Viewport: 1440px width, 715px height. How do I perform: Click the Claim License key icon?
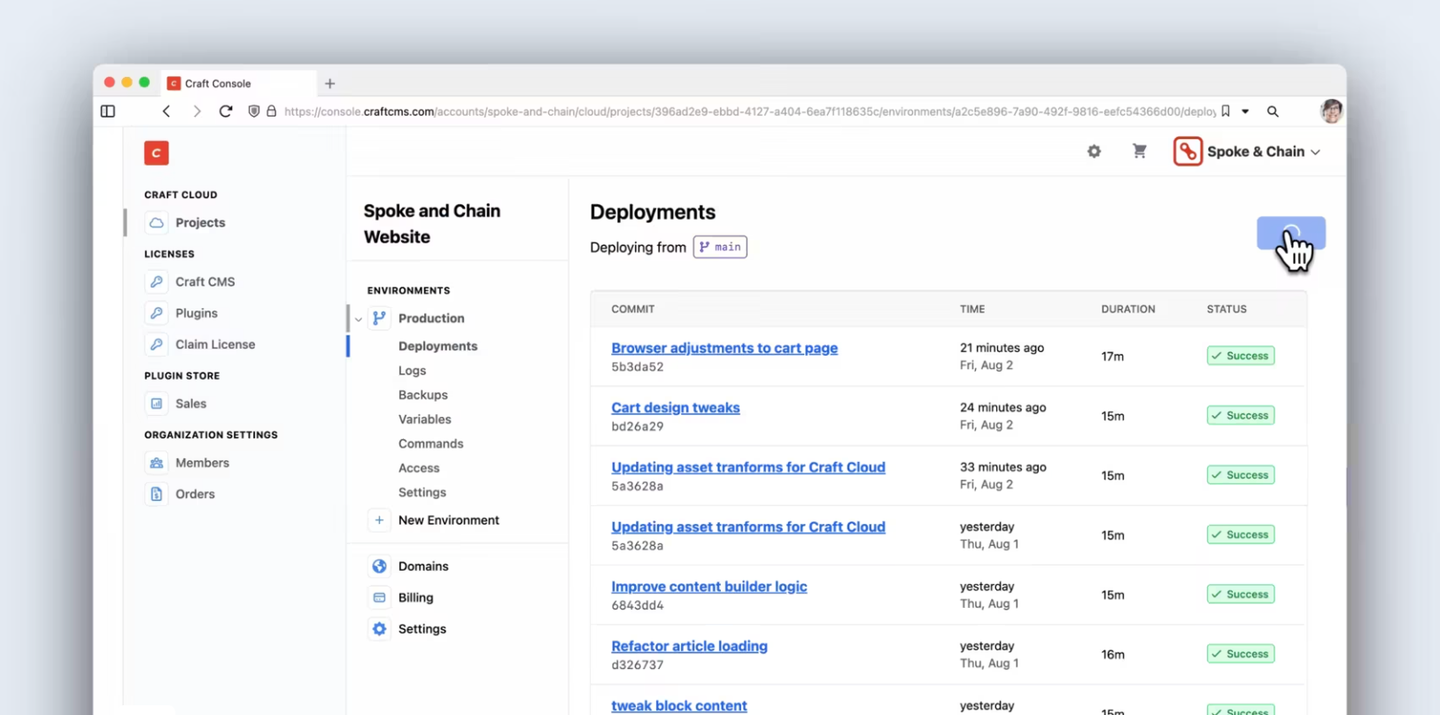(x=156, y=344)
